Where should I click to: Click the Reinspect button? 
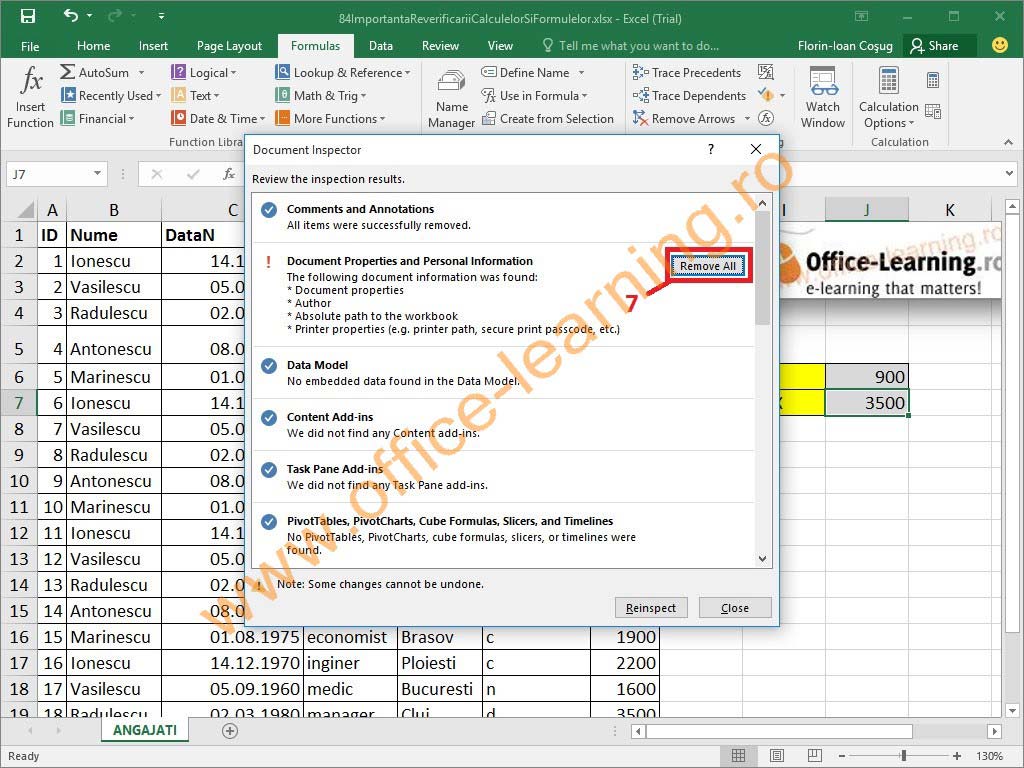click(650, 608)
